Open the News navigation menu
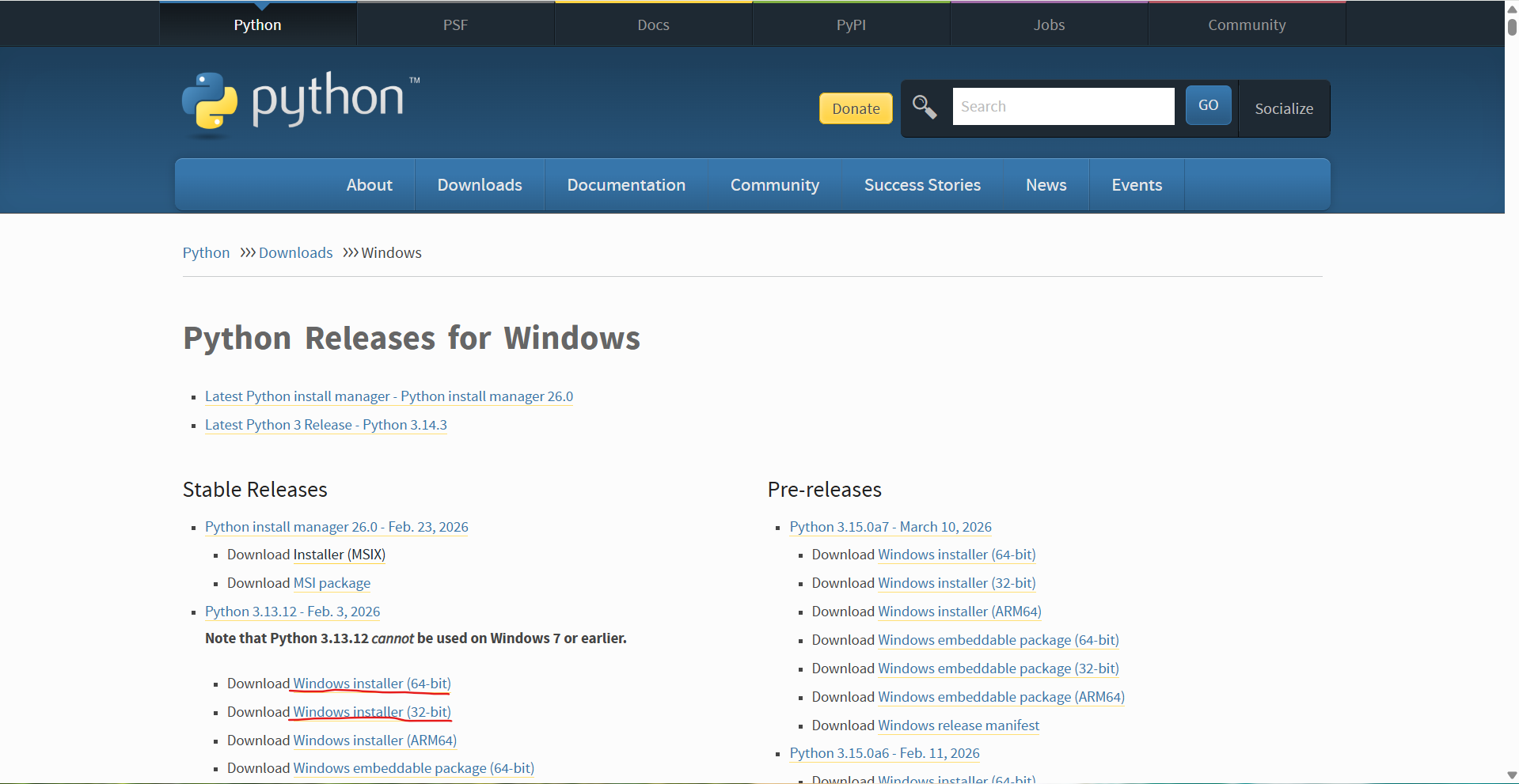Image resolution: width=1519 pixels, height=784 pixels. coord(1046,184)
